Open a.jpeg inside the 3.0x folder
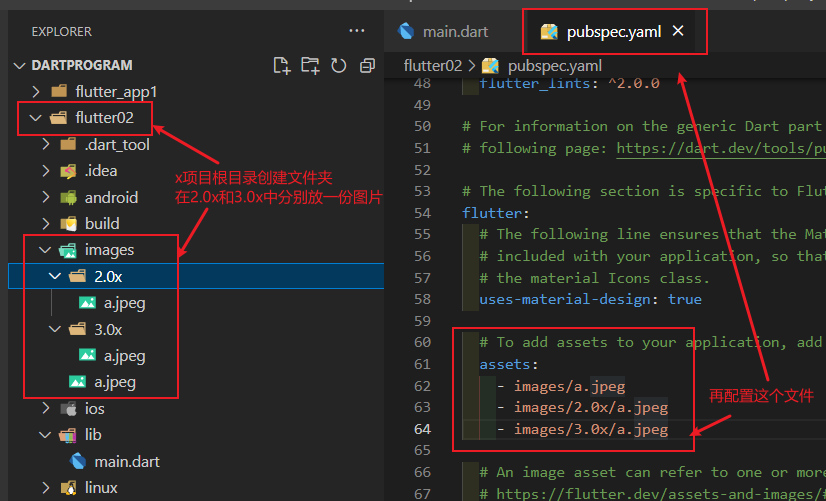Viewport: 826px width, 501px height. click(x=124, y=356)
